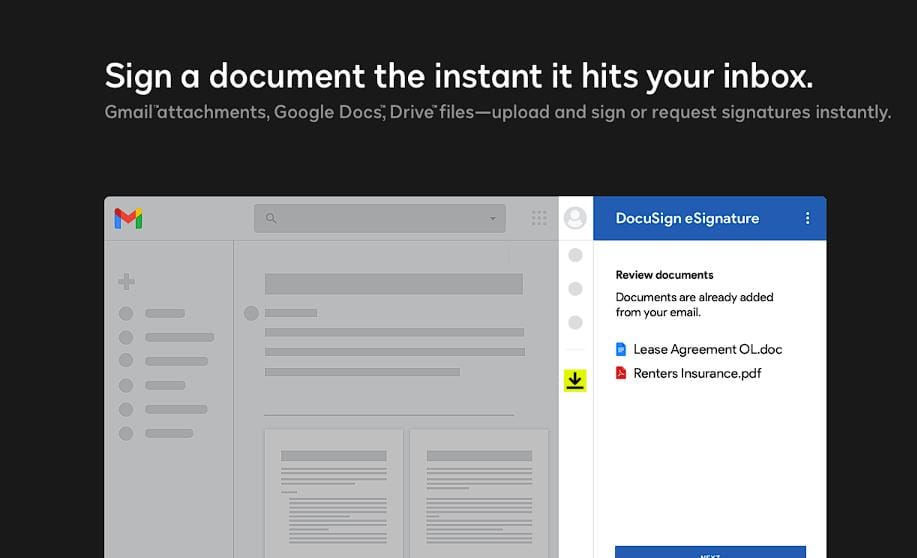Open the search options dropdown arrow
Image resolution: width=917 pixels, height=558 pixels.
coord(493,218)
